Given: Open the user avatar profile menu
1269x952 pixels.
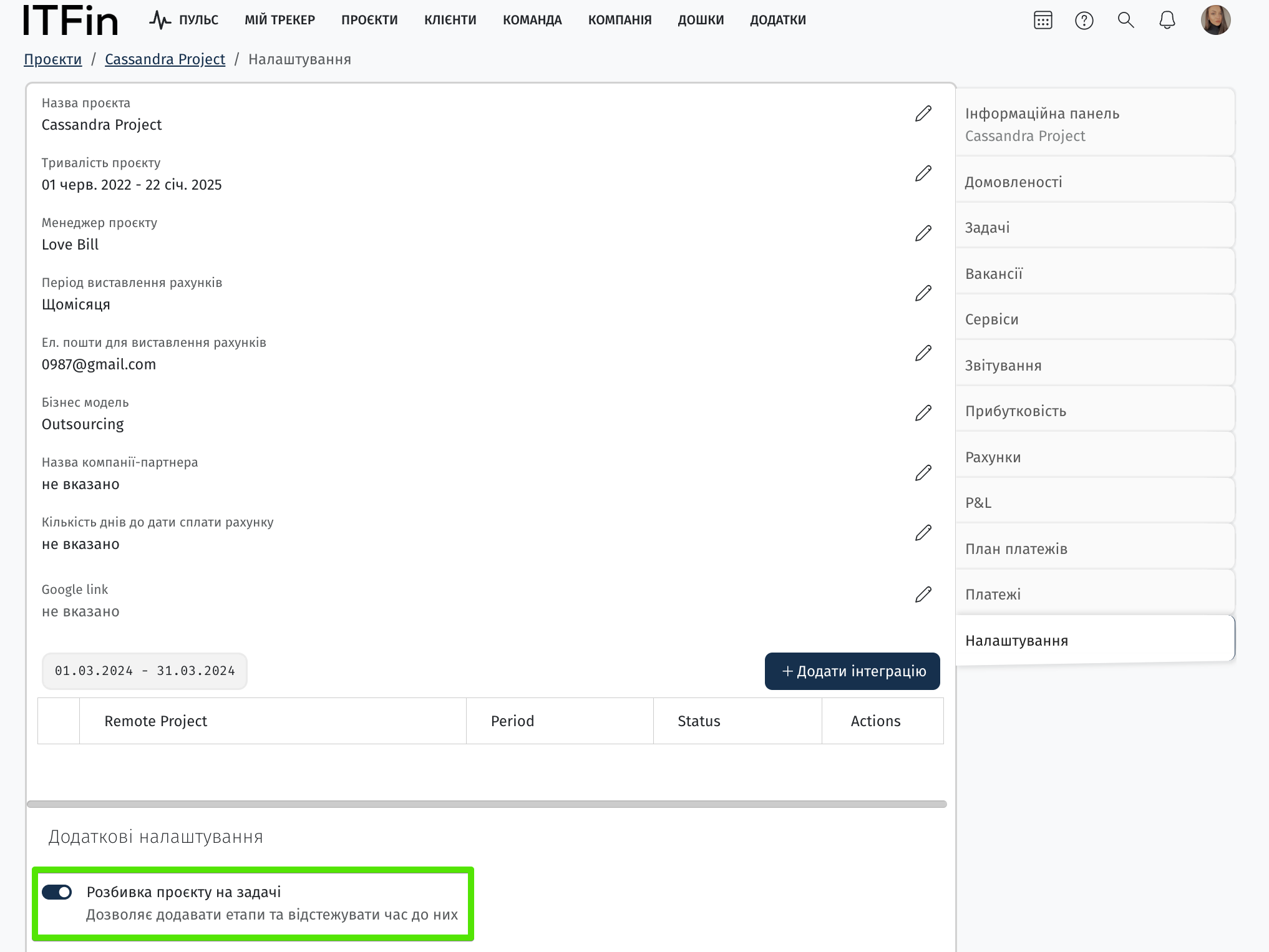Looking at the screenshot, I should point(1215,20).
